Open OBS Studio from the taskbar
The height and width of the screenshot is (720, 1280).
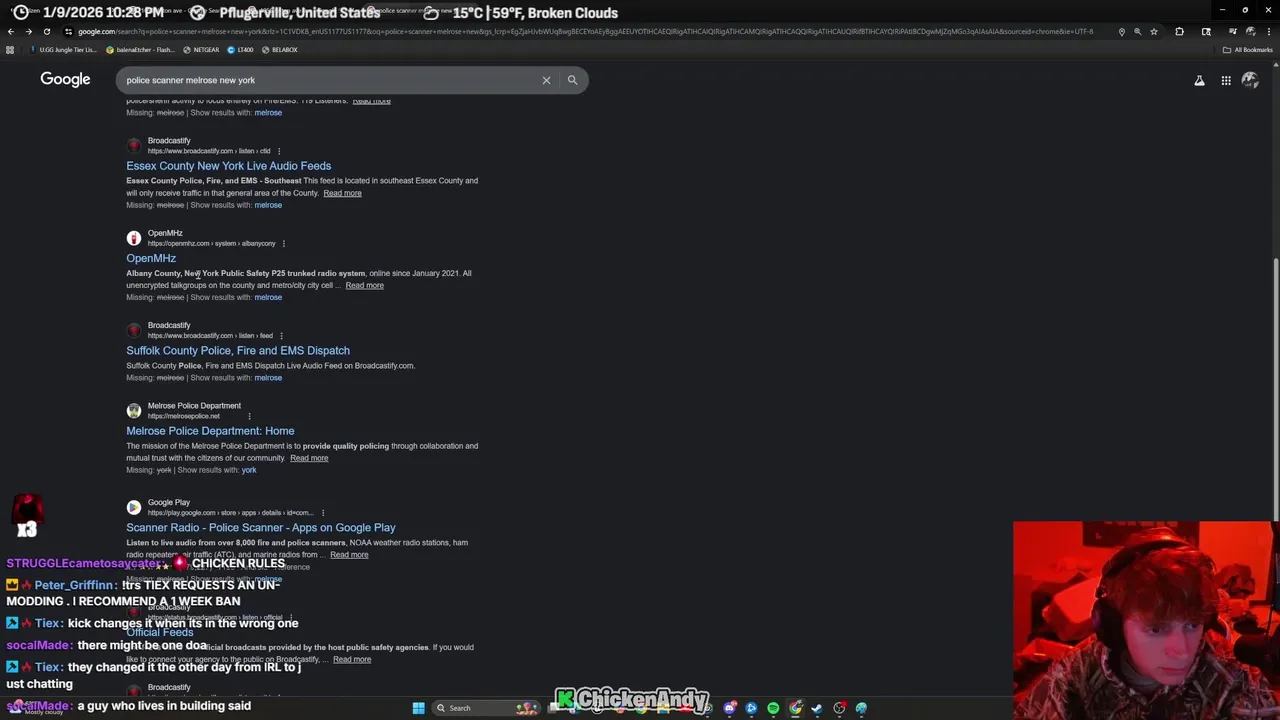tap(839, 708)
